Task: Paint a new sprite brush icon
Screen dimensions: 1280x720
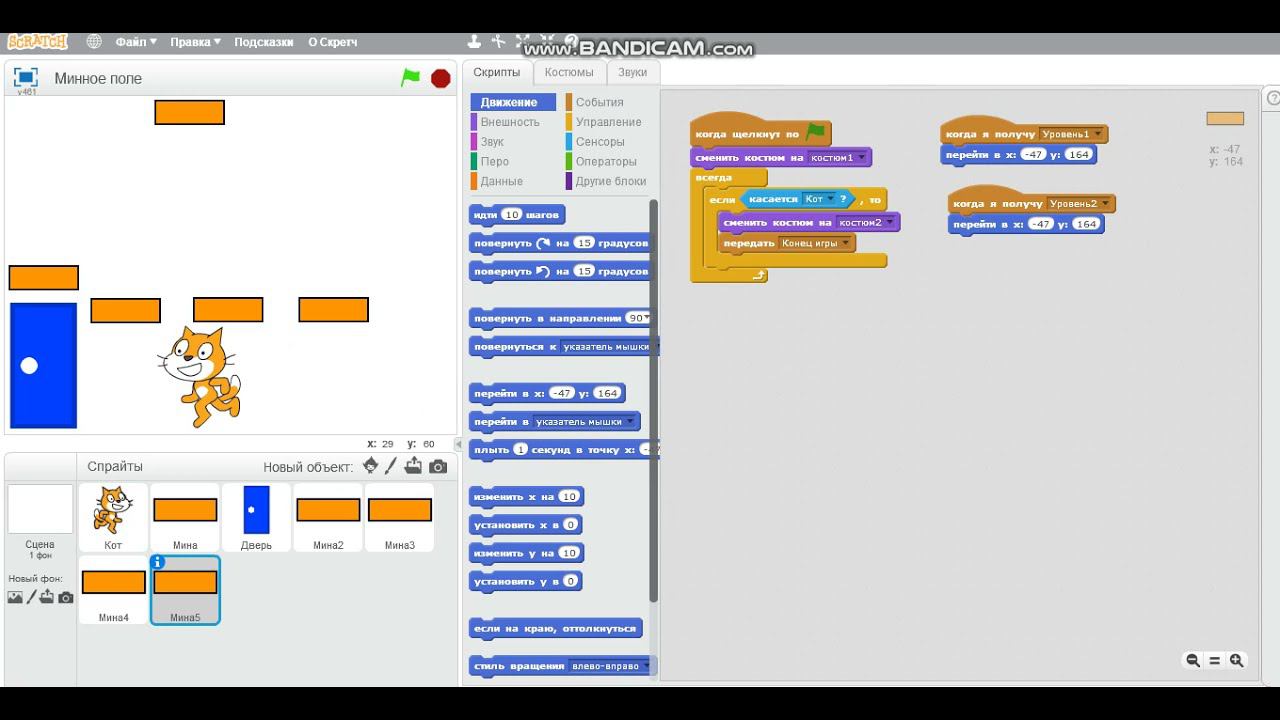Action: point(392,466)
